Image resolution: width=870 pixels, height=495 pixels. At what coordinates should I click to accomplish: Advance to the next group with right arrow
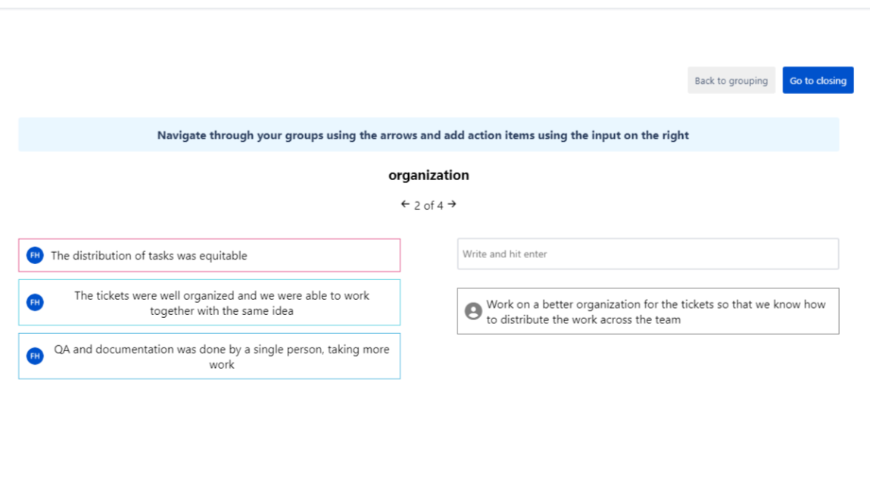pos(452,204)
